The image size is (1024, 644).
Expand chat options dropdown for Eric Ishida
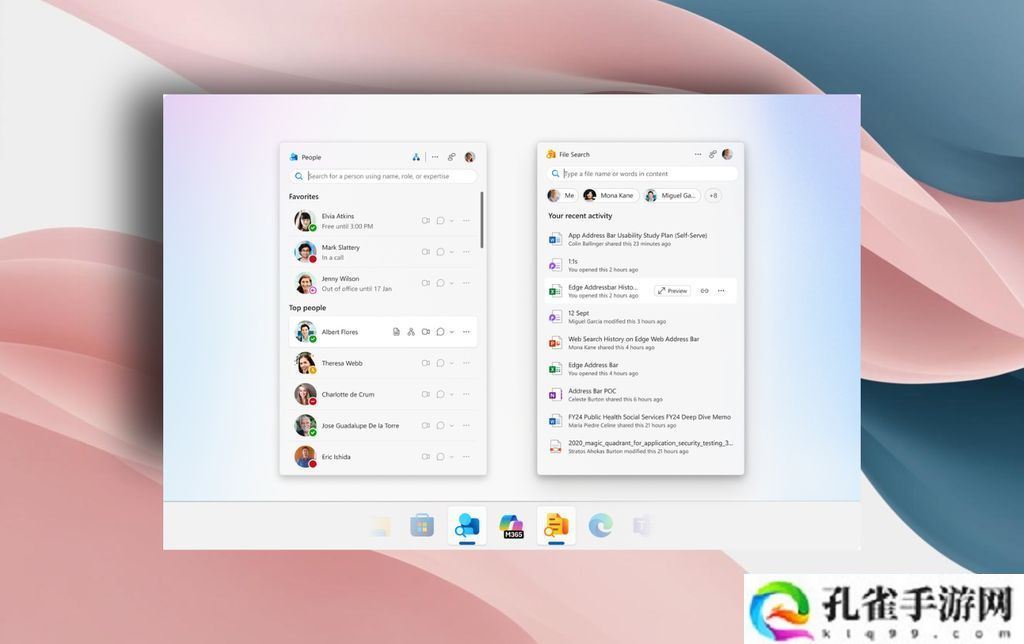click(x=451, y=457)
